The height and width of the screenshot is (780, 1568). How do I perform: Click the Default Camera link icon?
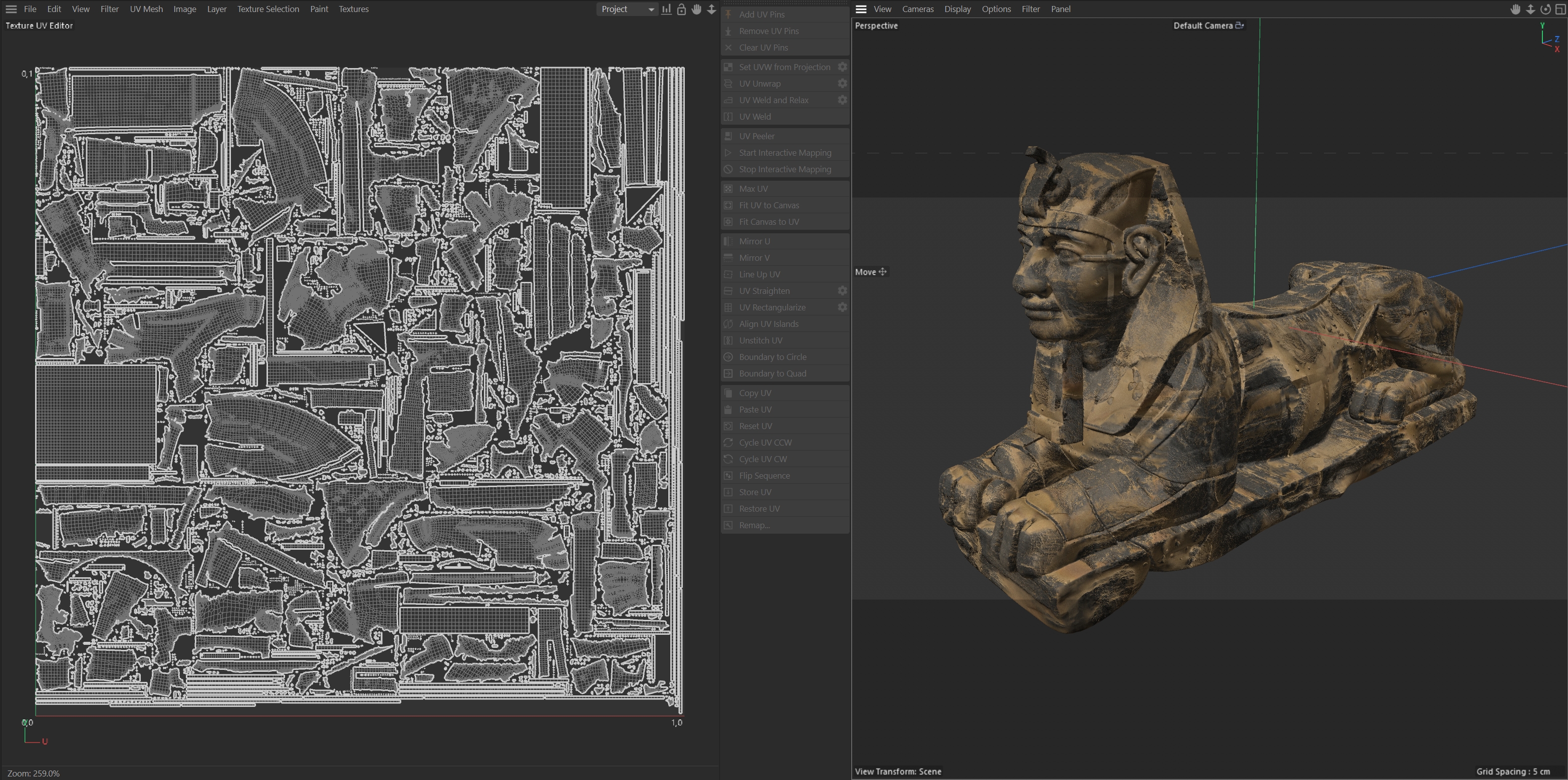1239,26
